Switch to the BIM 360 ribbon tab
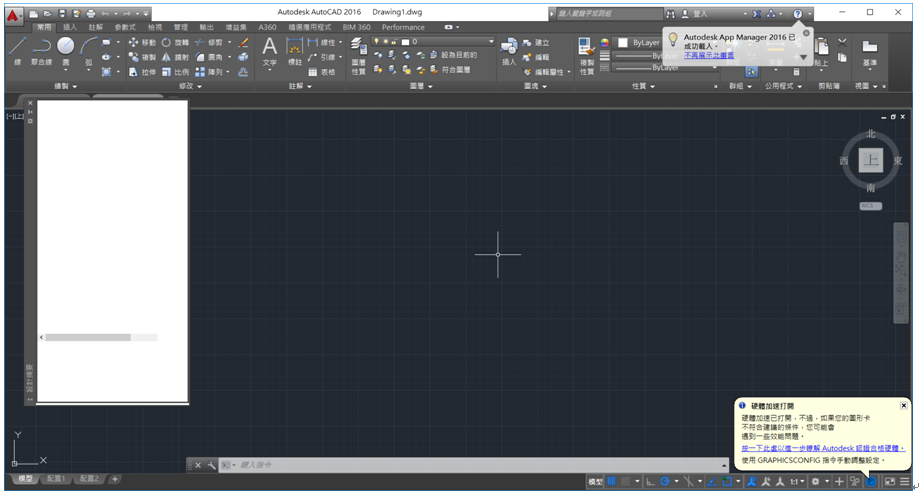 tap(357, 27)
